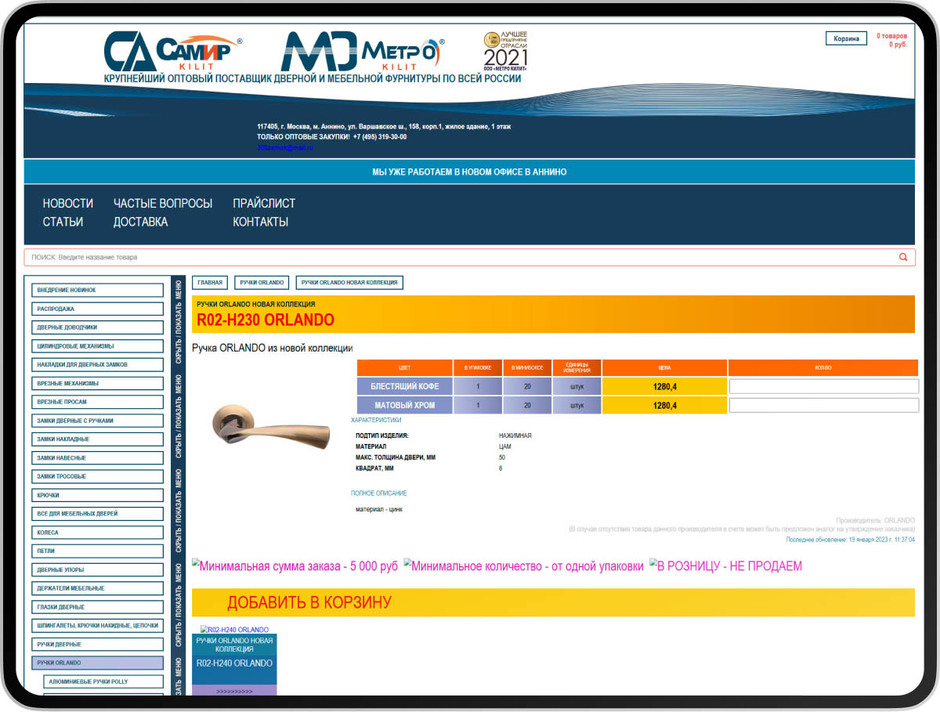Screen dimensions: 940x712
Task: Open ЗАМКИ ДВЕРНЫЕ С РУЧКАМИ category
Action: 97,421
